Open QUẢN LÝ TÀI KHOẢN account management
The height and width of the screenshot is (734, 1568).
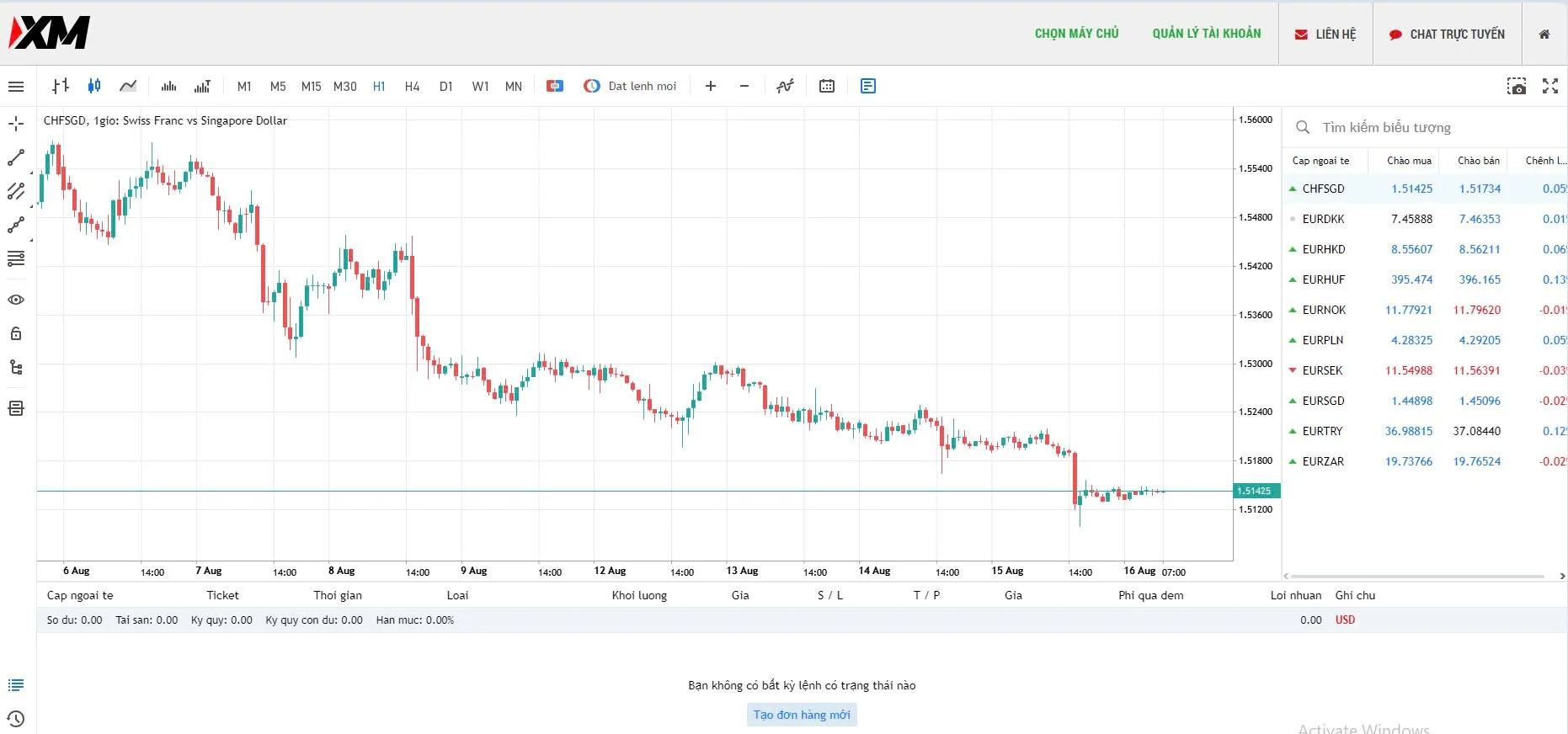[x=1207, y=34]
